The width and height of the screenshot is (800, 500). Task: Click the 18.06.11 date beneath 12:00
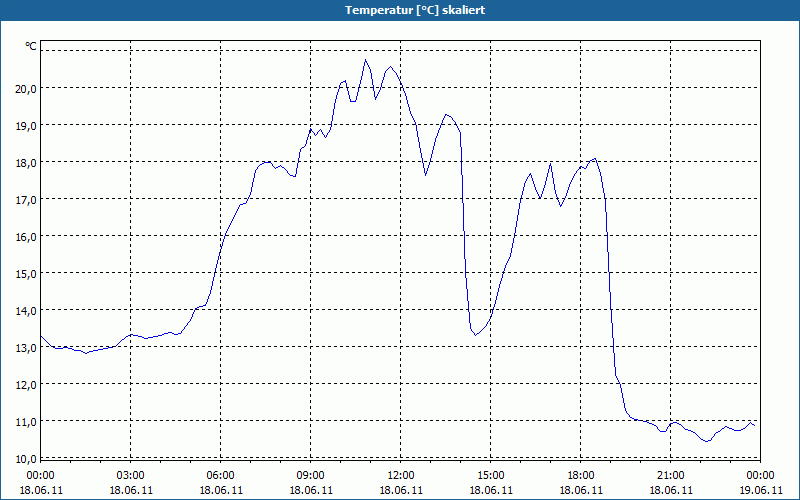coord(401,490)
